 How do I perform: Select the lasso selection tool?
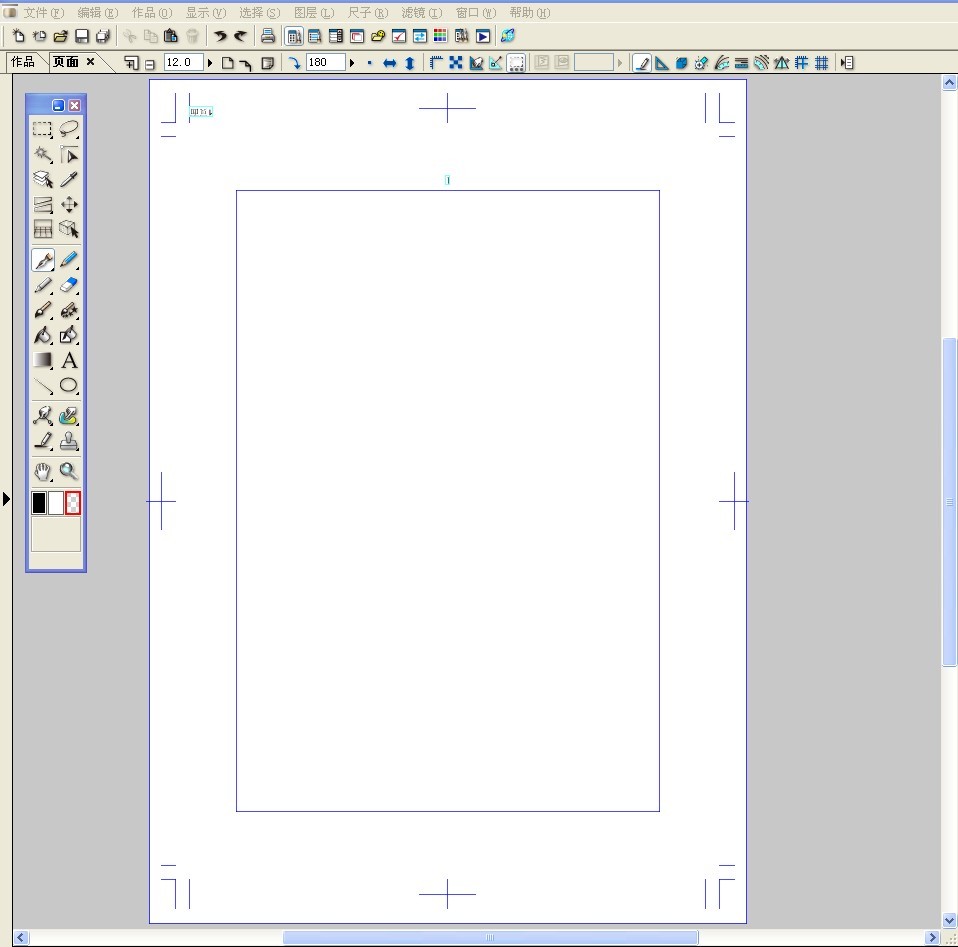[69, 129]
